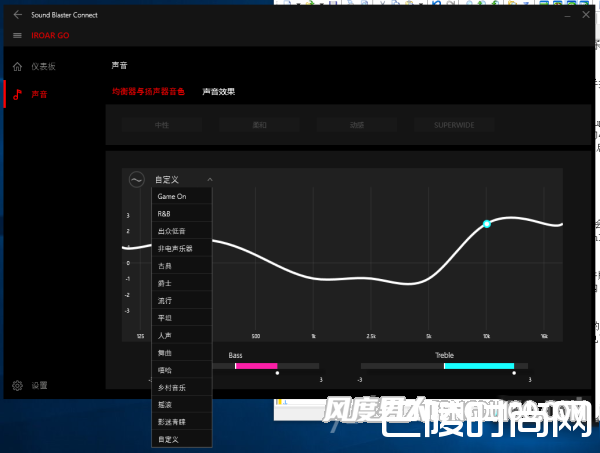Image resolution: width=600 pixels, height=453 pixels.
Task: Click the dashboard home icon
Action: point(18,67)
